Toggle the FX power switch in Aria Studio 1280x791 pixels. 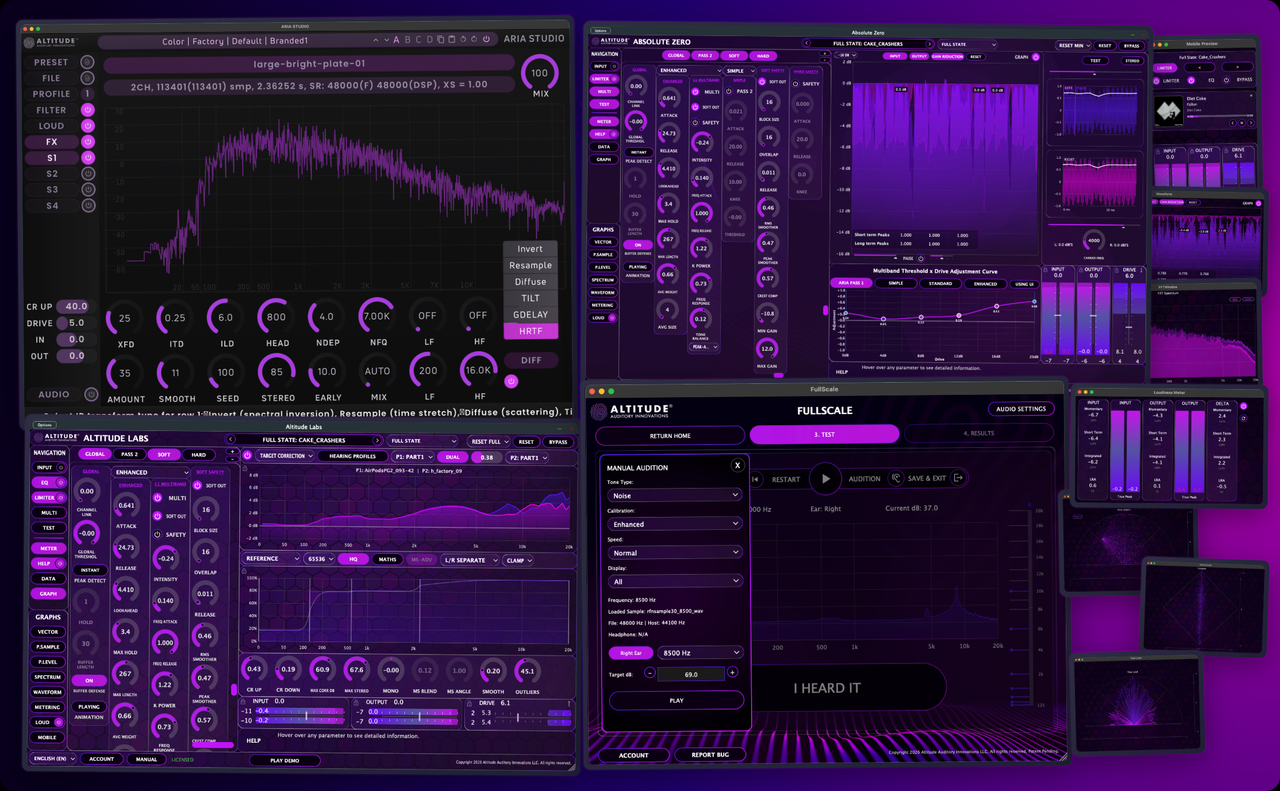tap(87, 142)
